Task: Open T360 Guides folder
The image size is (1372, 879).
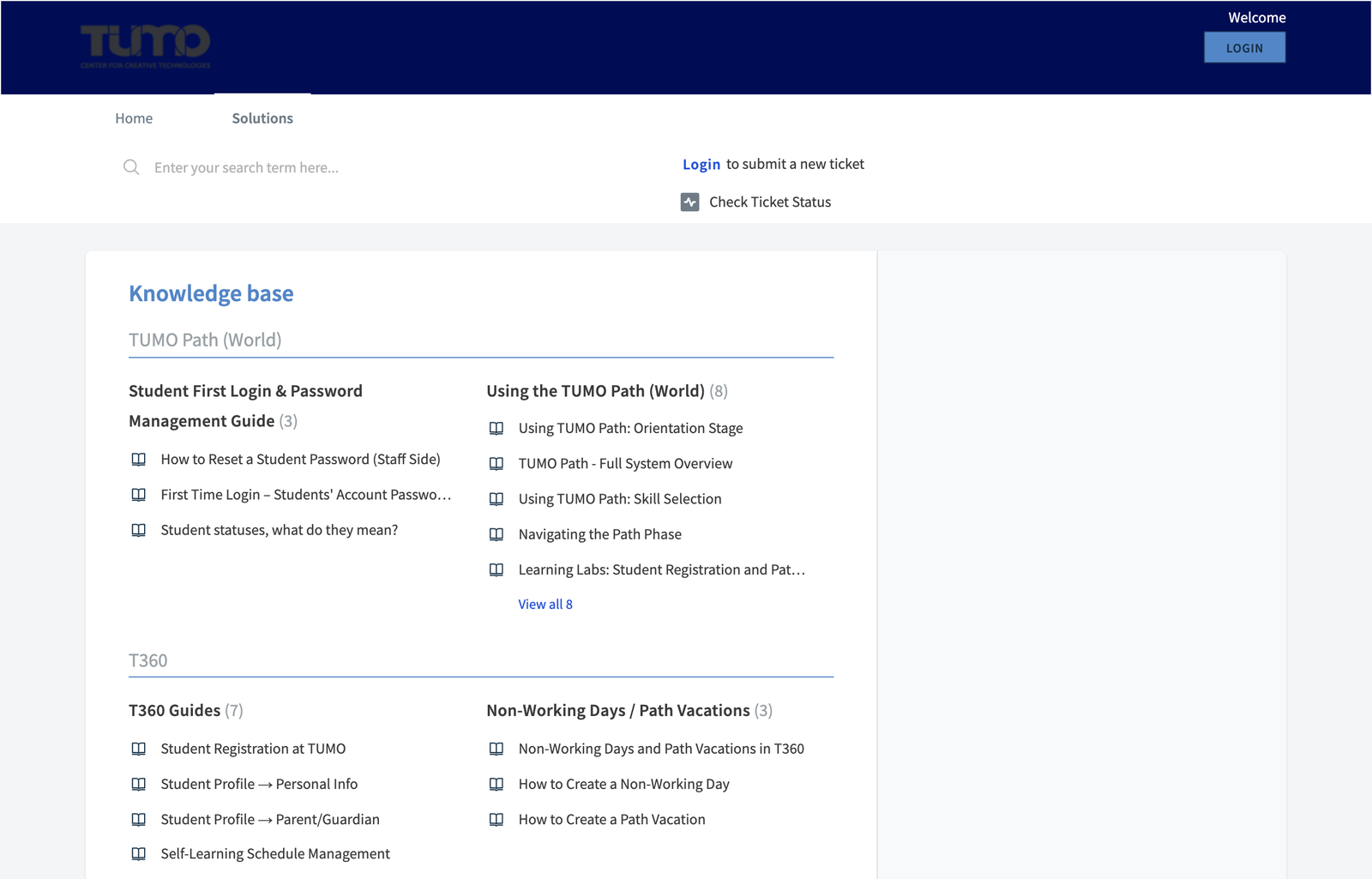Action: pos(175,710)
